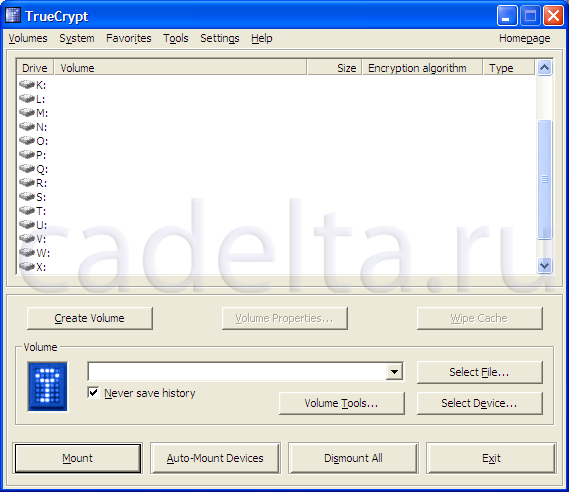Click the Select File... button
Viewport: 569px width, 492px height.
[479, 372]
